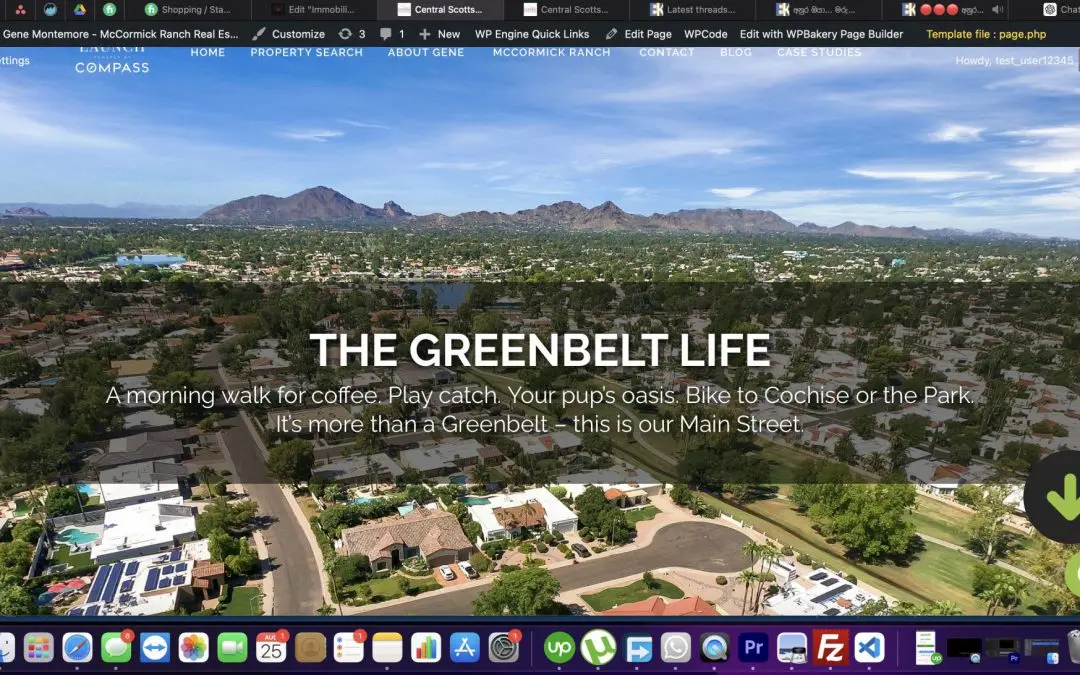Open Customize in the admin bar
1080x675 pixels.
pyautogui.click(x=288, y=34)
